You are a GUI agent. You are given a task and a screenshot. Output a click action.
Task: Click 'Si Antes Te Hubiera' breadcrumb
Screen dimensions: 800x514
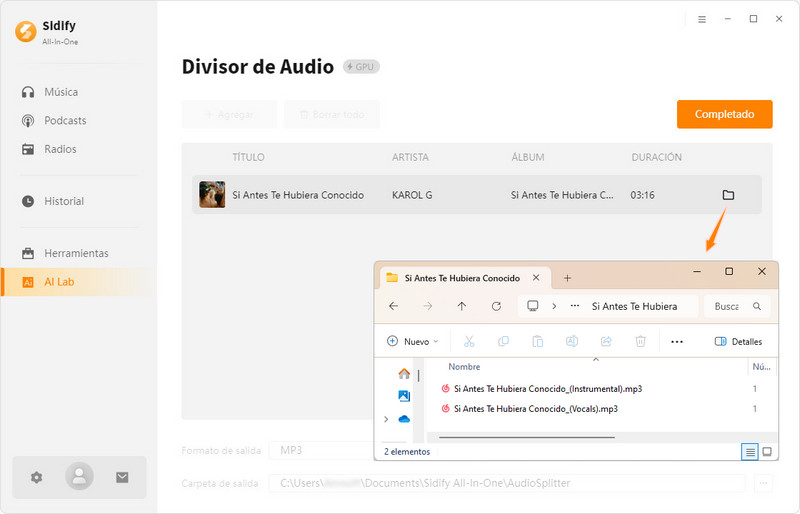(x=634, y=306)
